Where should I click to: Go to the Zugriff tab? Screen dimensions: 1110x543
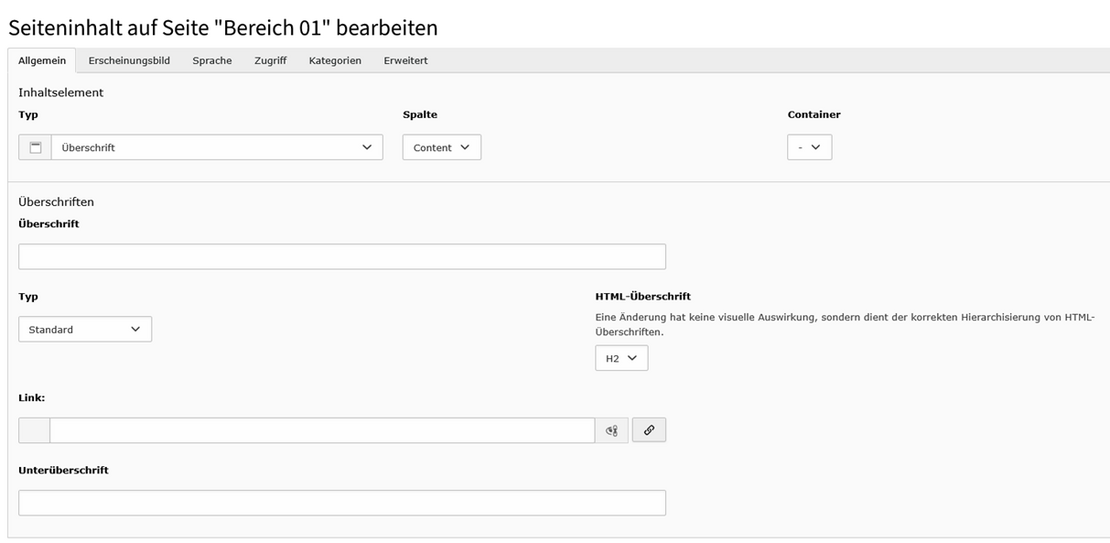click(270, 61)
